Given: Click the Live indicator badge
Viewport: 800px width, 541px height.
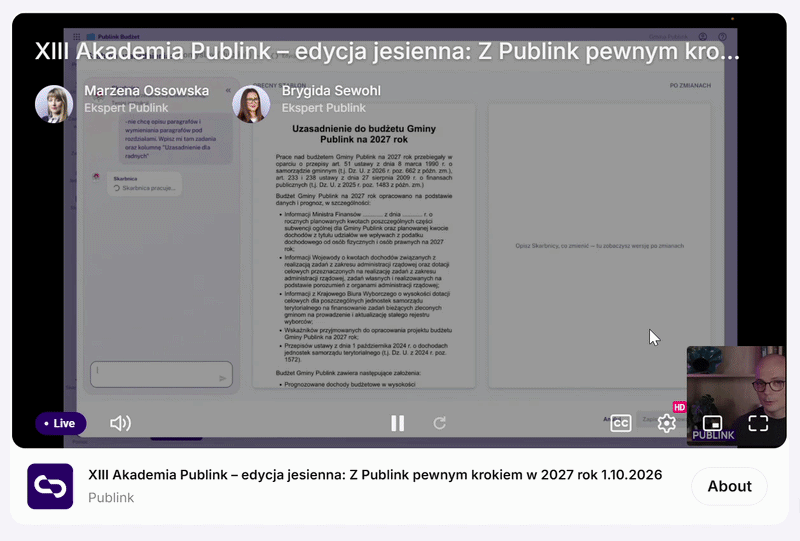Looking at the screenshot, I should pos(60,423).
